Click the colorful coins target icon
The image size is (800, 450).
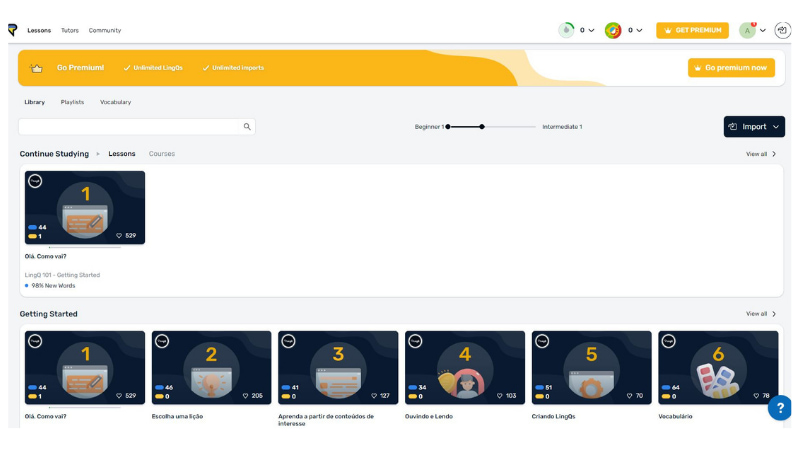[613, 31]
